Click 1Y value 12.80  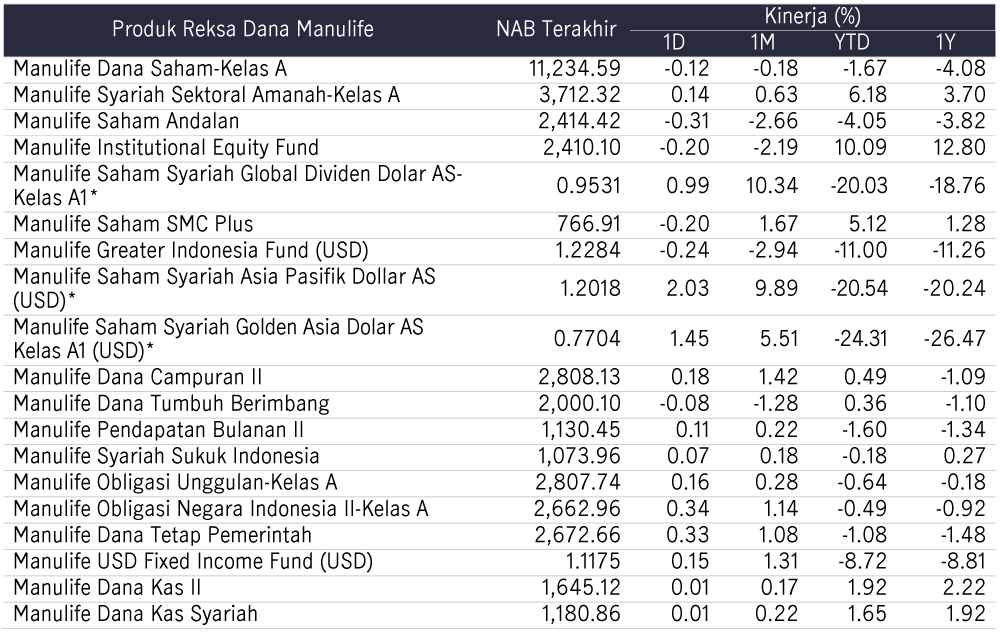959,148
